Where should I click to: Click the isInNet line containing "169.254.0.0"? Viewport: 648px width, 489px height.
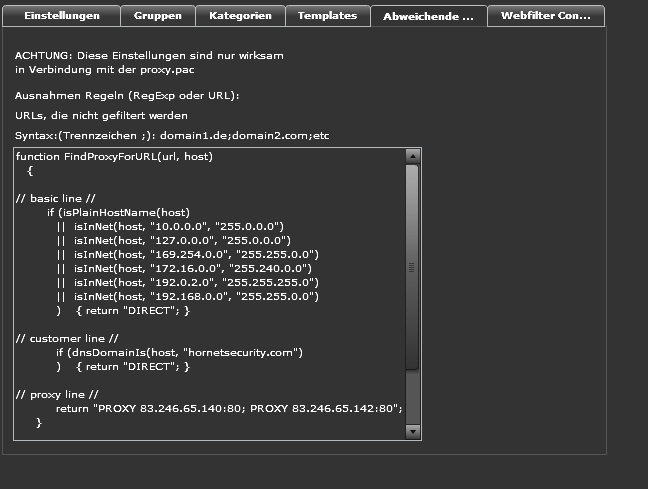(x=188, y=255)
